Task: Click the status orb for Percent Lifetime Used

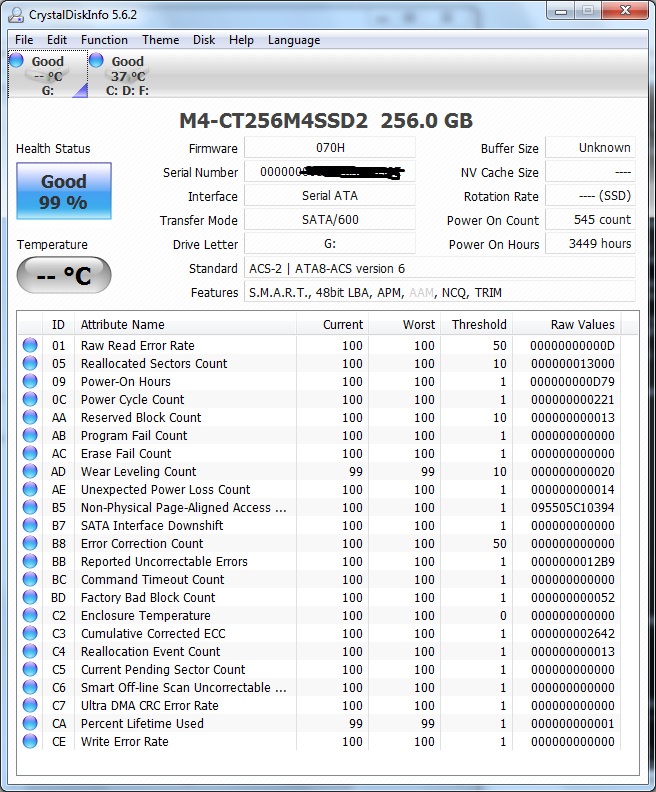Action: tap(30, 723)
